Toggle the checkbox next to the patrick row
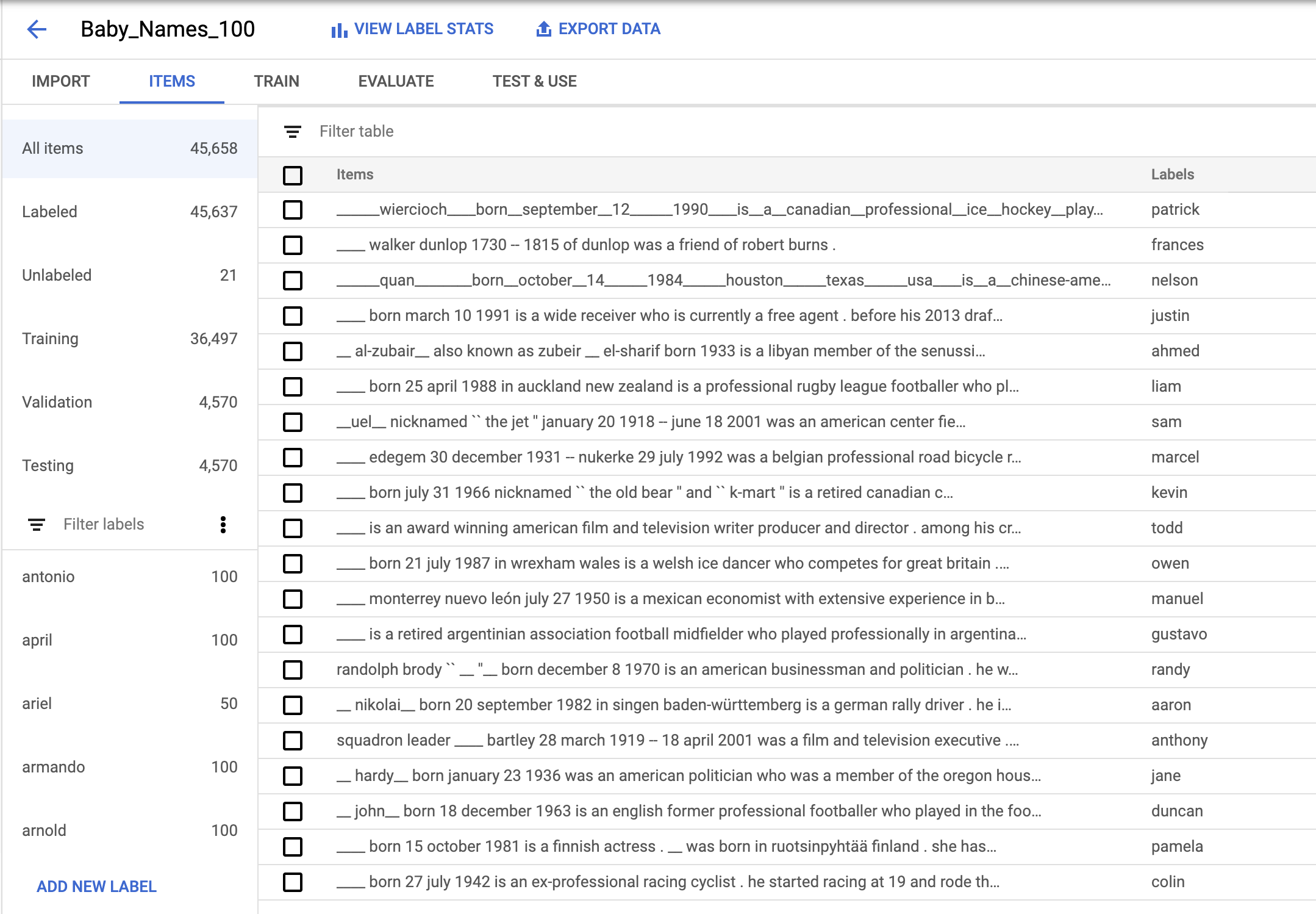 coord(294,210)
